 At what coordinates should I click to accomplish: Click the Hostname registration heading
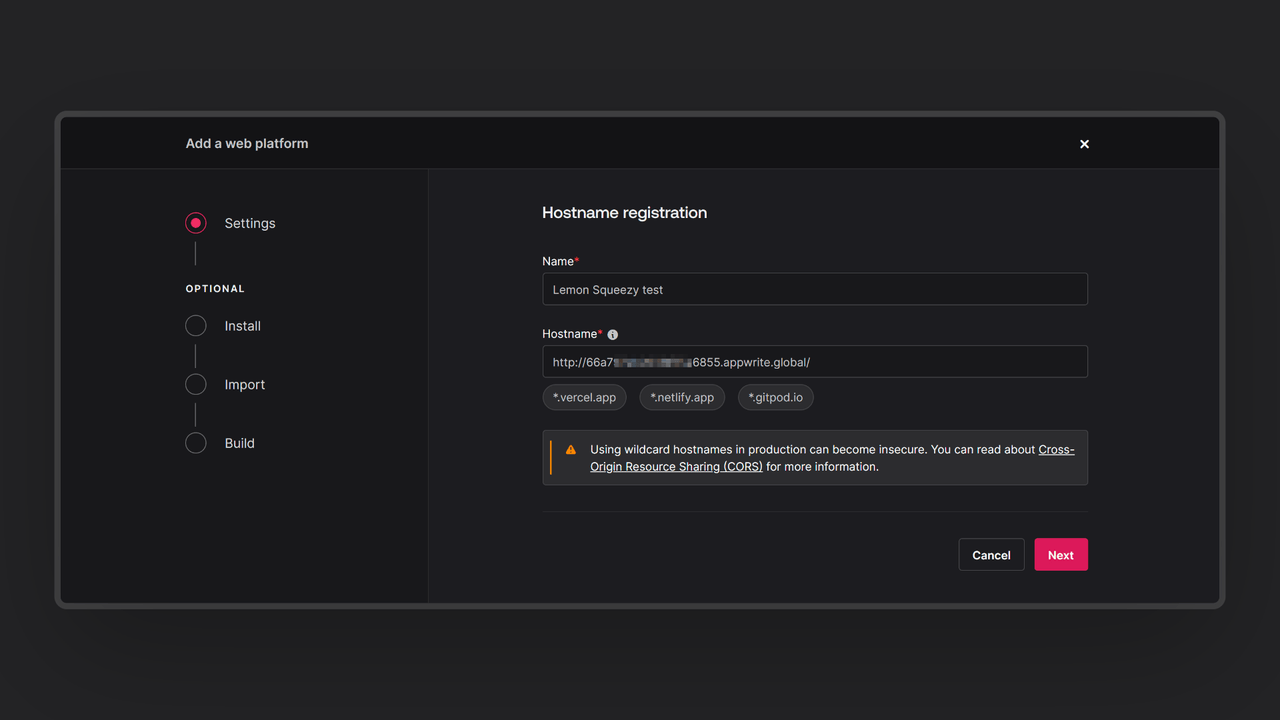tap(624, 213)
